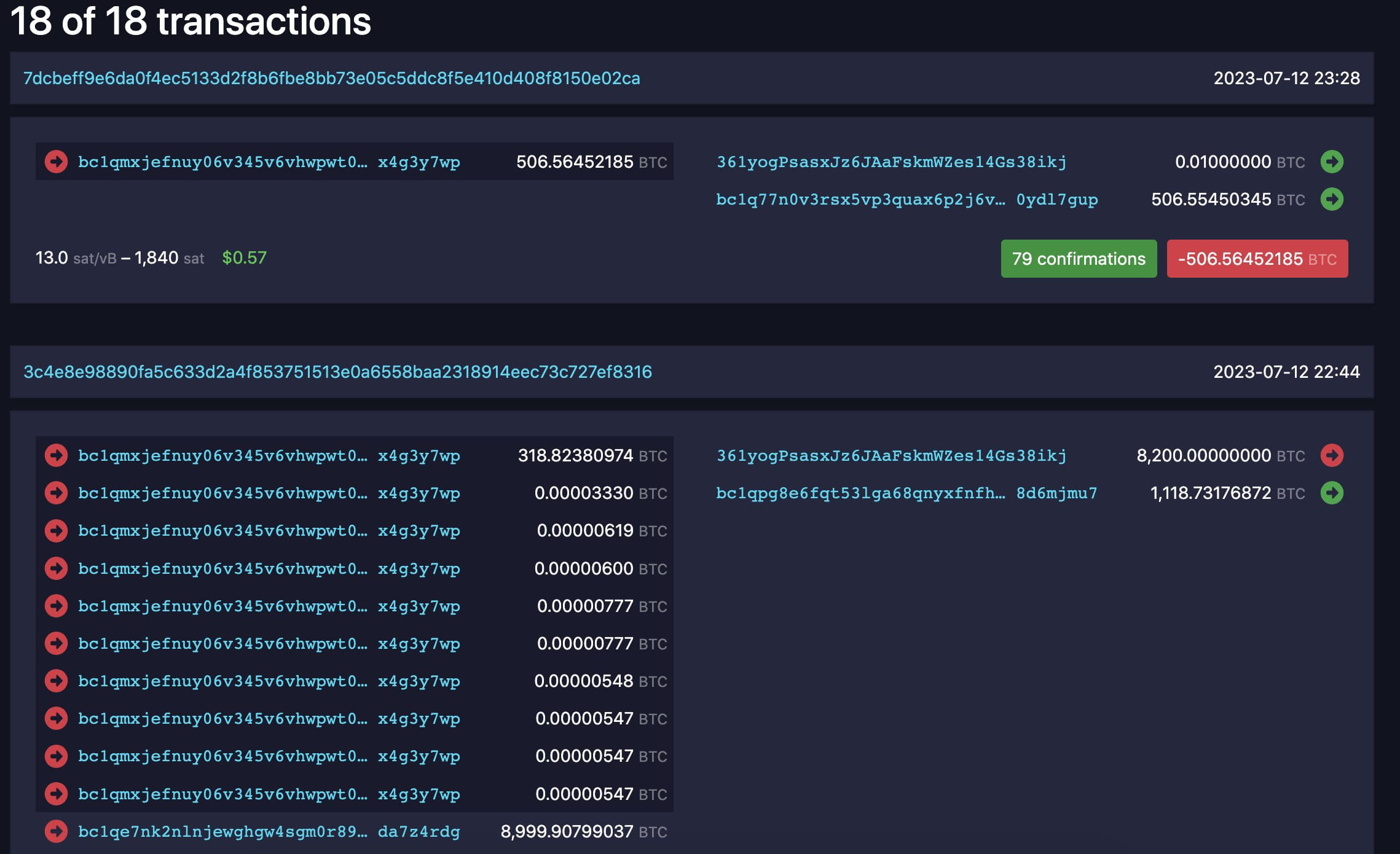Click the green arrow beside 1,118.73176872 BTC output
Image resolution: width=1400 pixels, height=854 pixels.
pyautogui.click(x=1332, y=493)
